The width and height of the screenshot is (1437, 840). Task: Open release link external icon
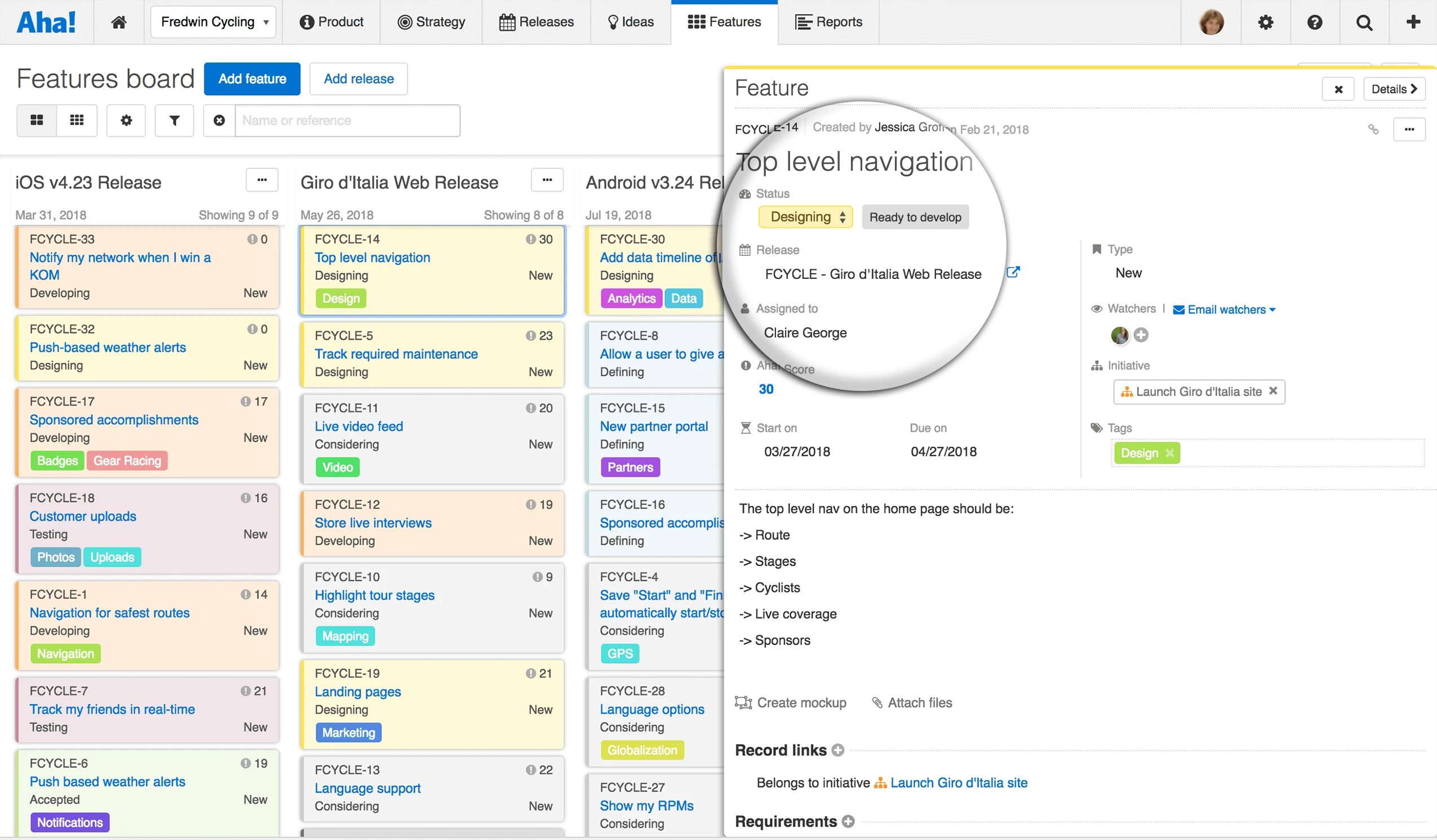1013,273
